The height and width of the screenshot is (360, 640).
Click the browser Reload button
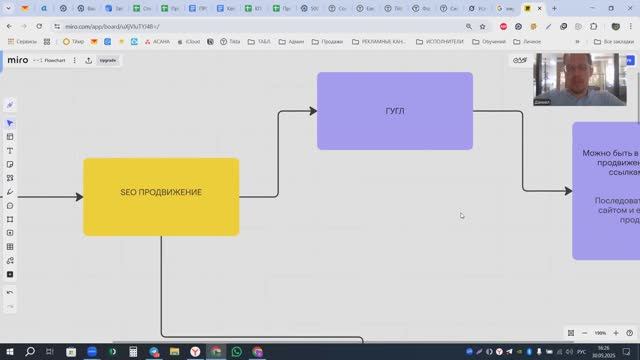tap(39, 26)
